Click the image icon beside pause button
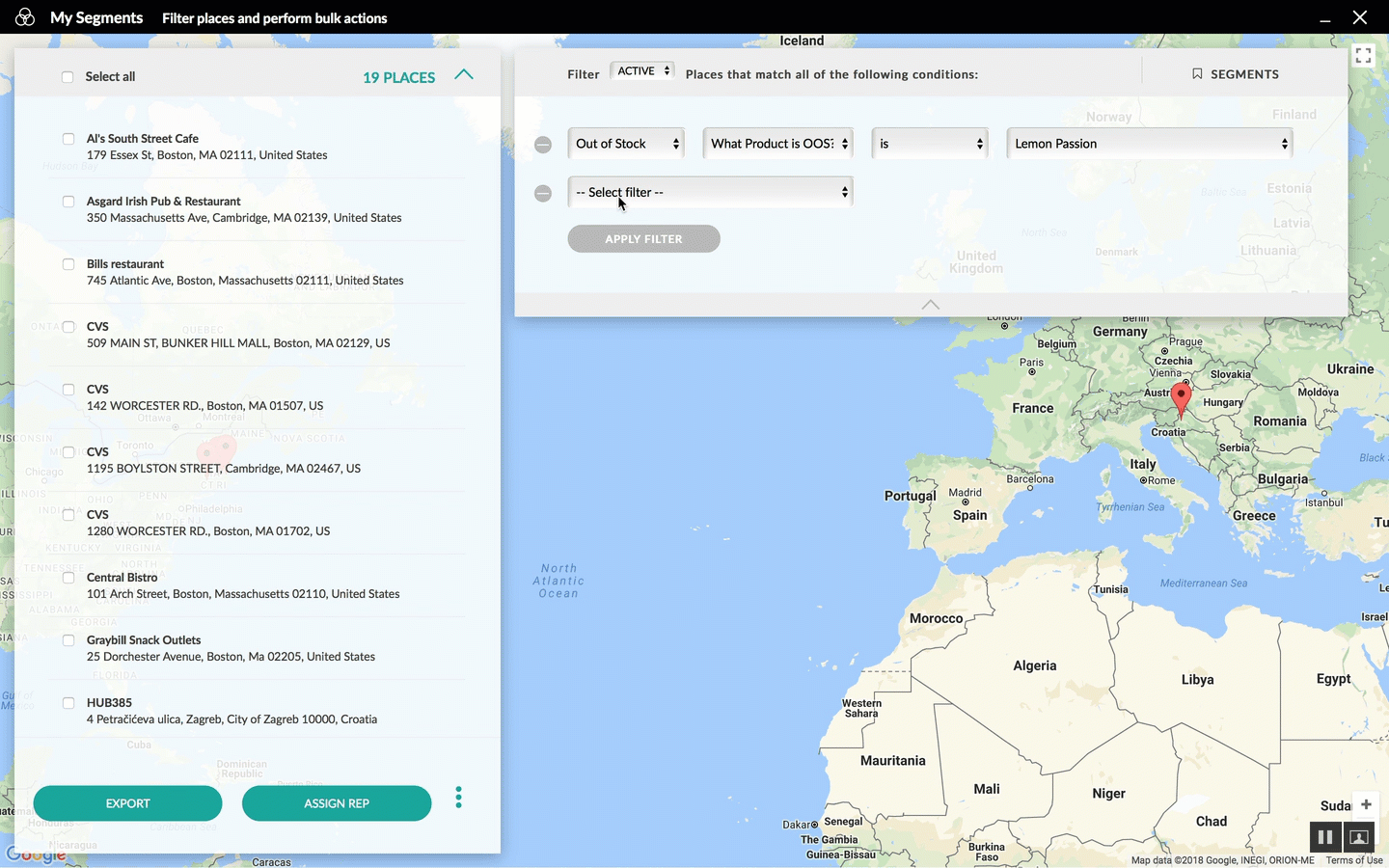 [x=1358, y=837]
